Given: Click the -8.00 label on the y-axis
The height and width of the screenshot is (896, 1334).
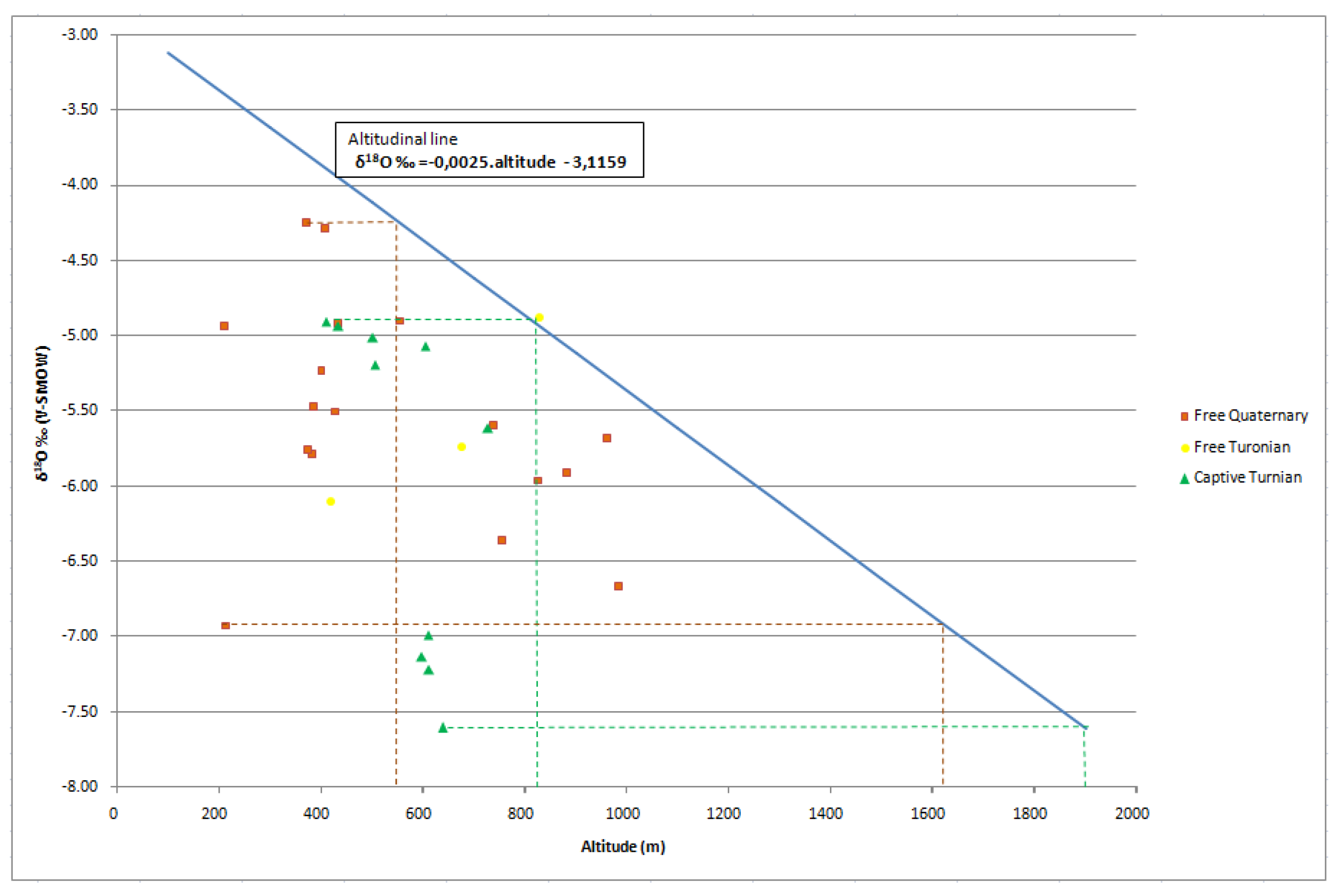Looking at the screenshot, I should click(80, 786).
